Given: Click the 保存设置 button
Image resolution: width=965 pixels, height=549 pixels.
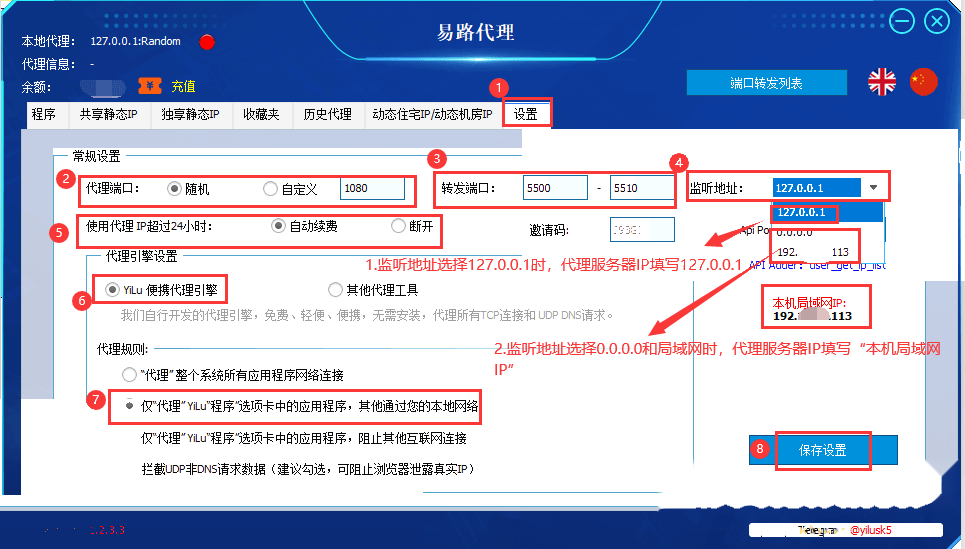Looking at the screenshot, I should (823, 450).
